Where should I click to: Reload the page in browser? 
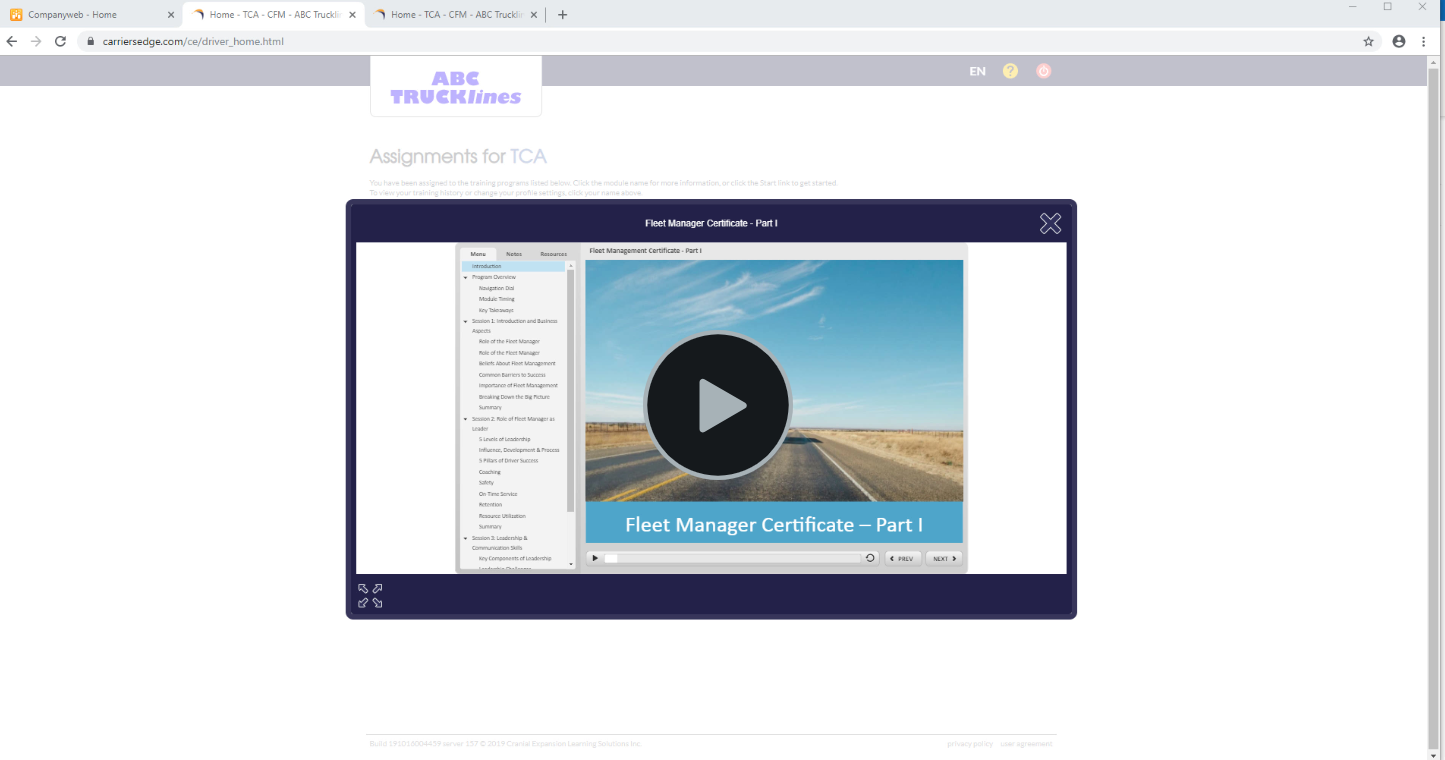click(60, 42)
